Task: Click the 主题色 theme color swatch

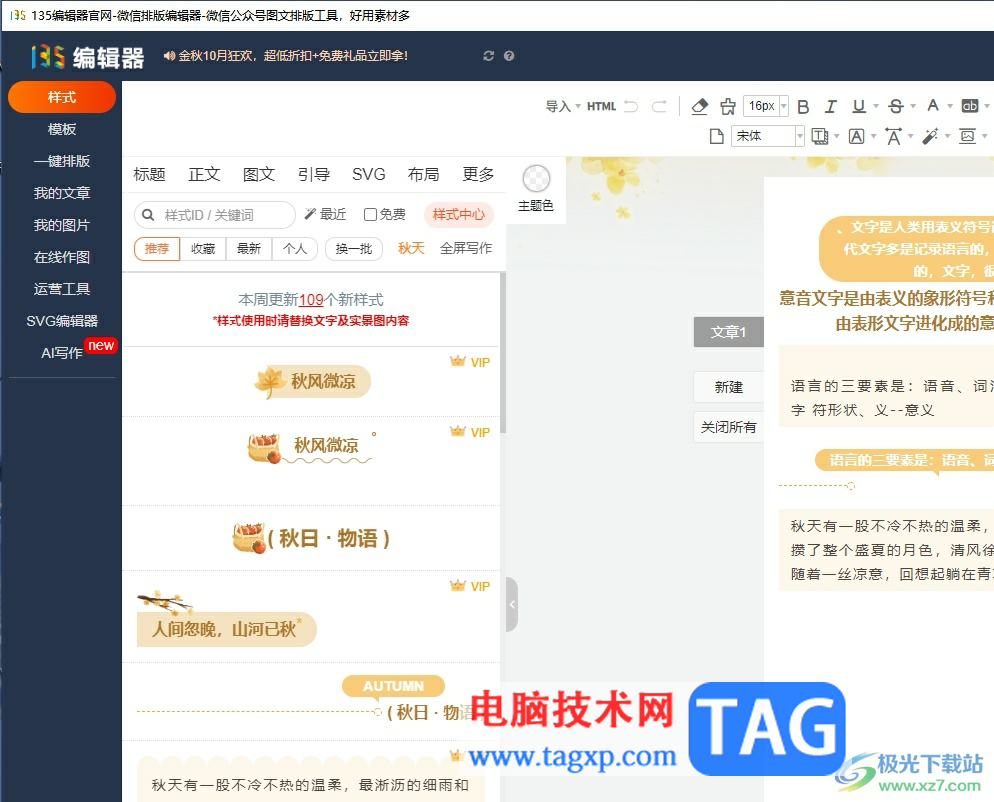Action: (x=536, y=179)
